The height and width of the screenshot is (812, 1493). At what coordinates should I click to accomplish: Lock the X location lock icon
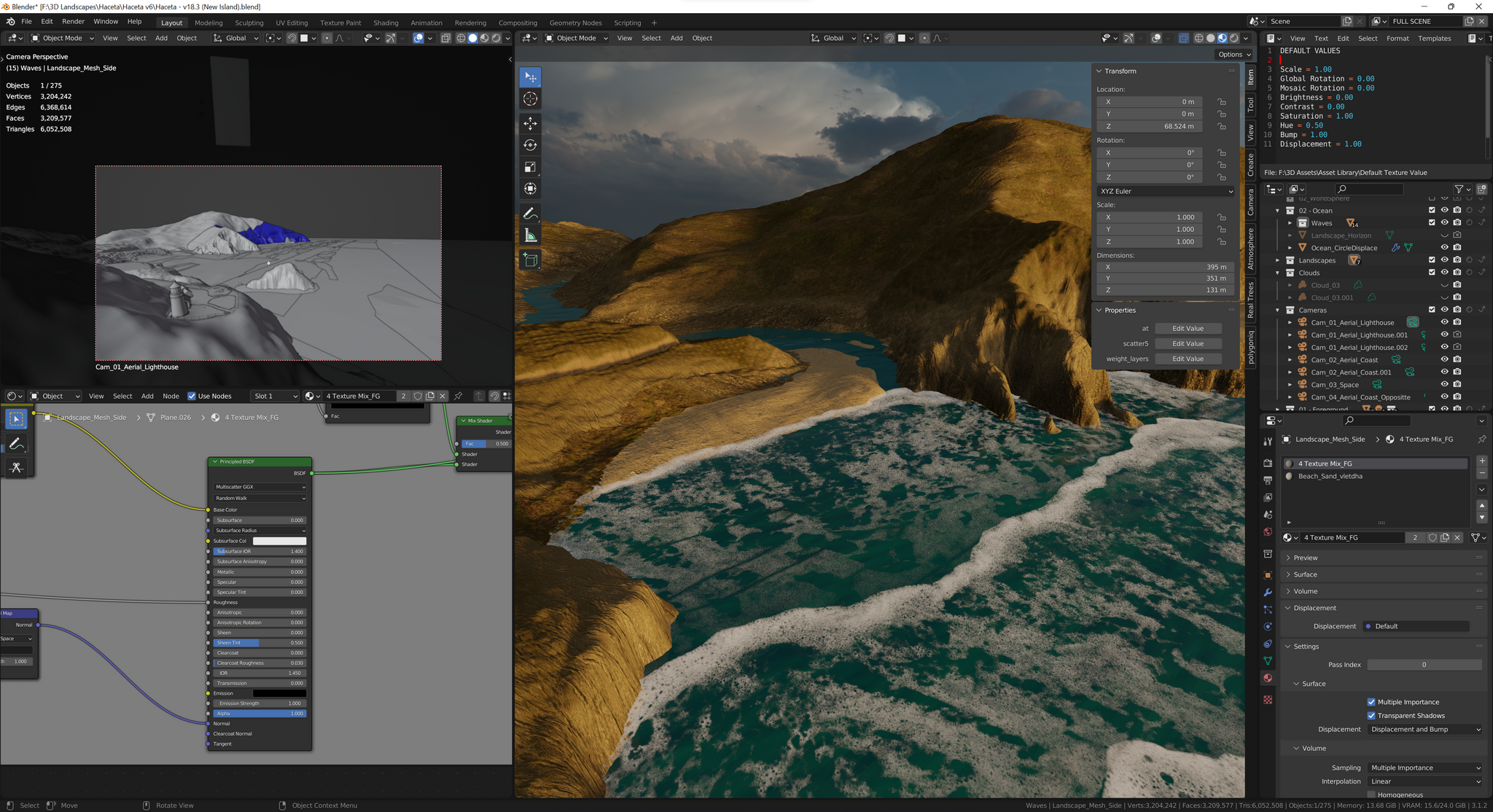click(1221, 102)
